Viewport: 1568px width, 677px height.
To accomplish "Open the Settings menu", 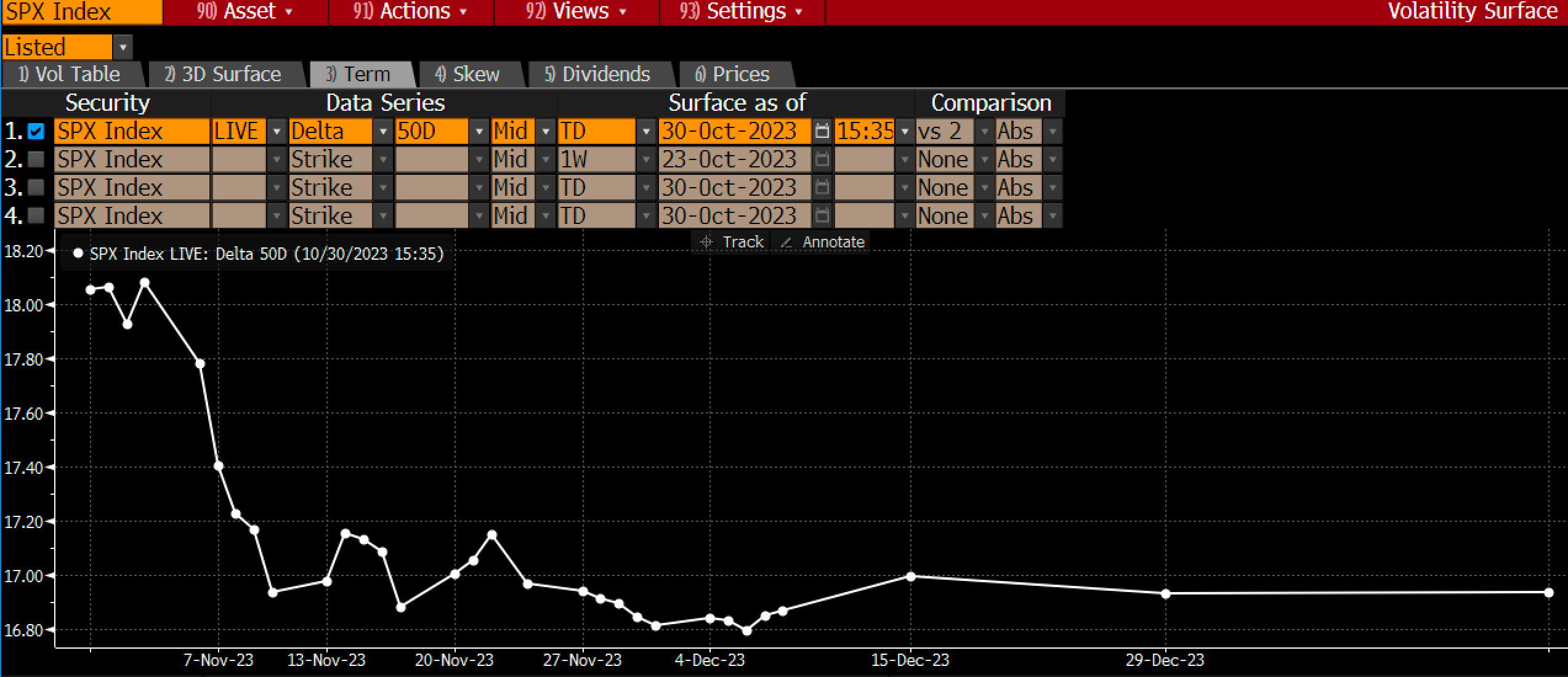I will tap(742, 12).
